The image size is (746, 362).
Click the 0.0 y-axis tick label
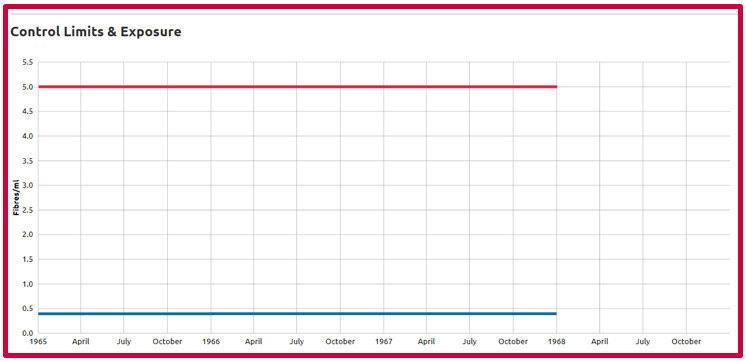pyautogui.click(x=27, y=333)
